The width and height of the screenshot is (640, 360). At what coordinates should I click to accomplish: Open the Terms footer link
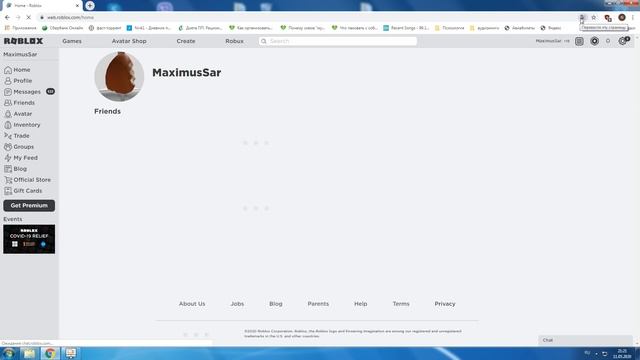click(x=401, y=304)
